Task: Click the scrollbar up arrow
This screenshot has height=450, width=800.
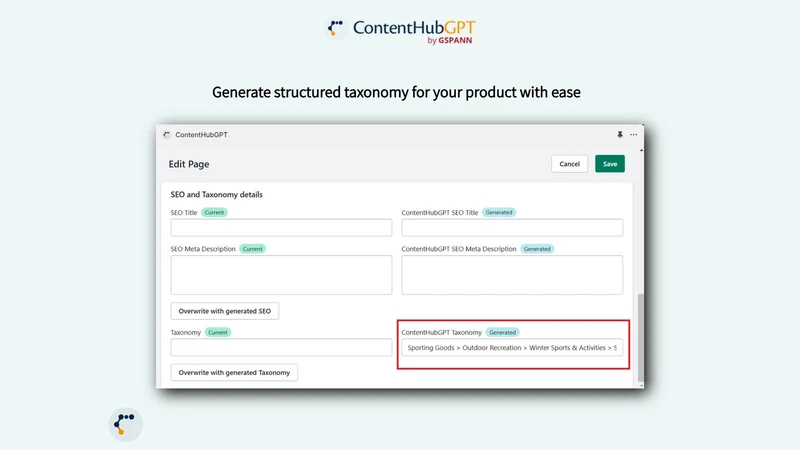Action: [x=641, y=151]
